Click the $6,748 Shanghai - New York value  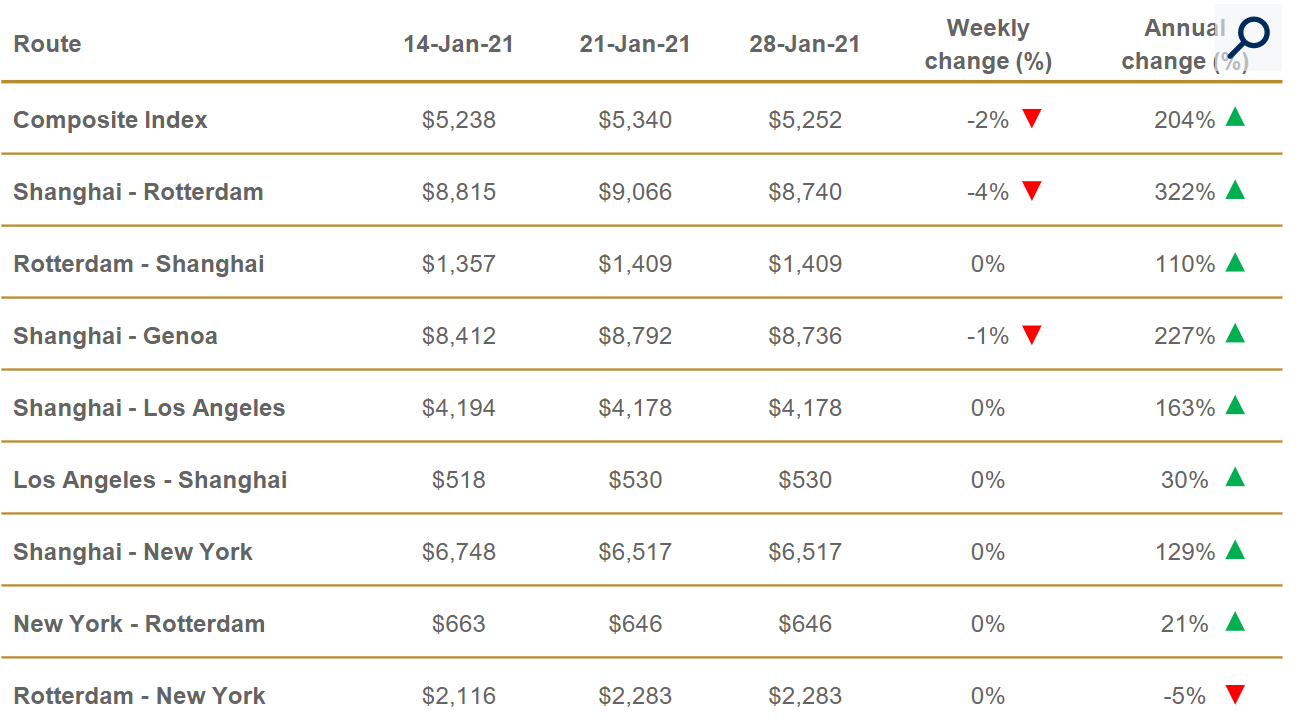(458, 552)
